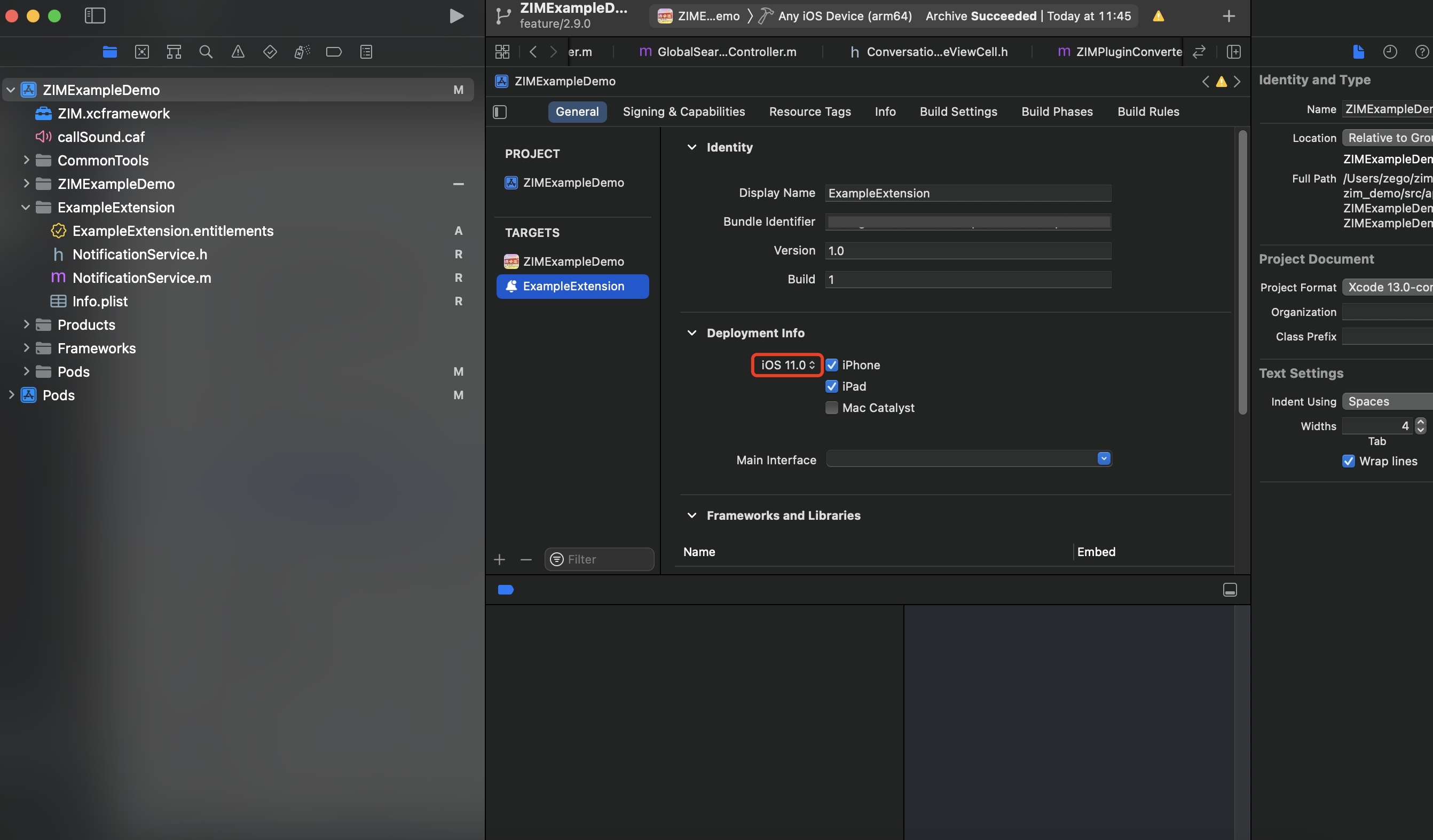
Task: Hide the debug area panel
Action: (1230, 590)
